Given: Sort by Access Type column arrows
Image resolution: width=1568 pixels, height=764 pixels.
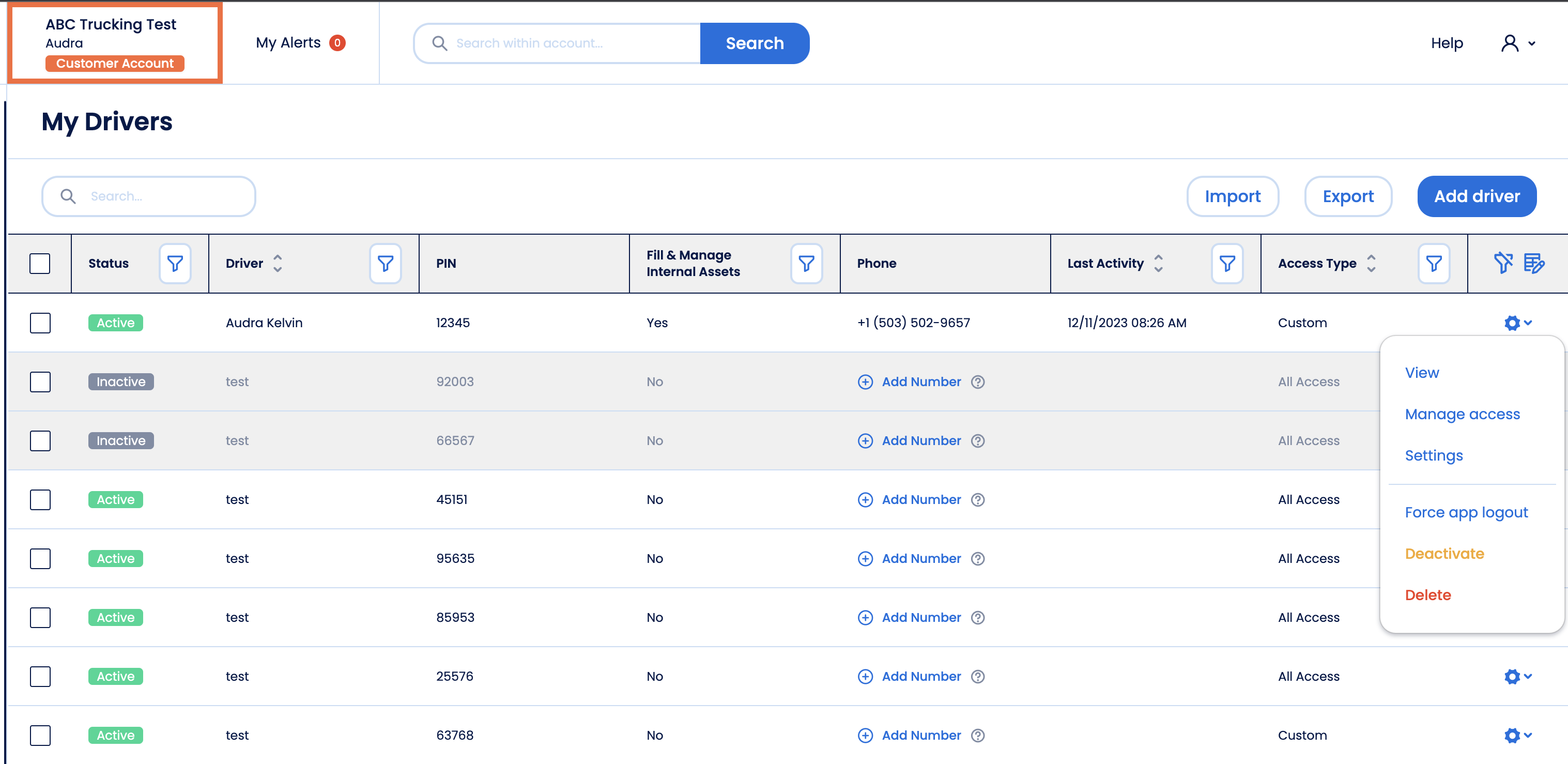Looking at the screenshot, I should (x=1371, y=263).
